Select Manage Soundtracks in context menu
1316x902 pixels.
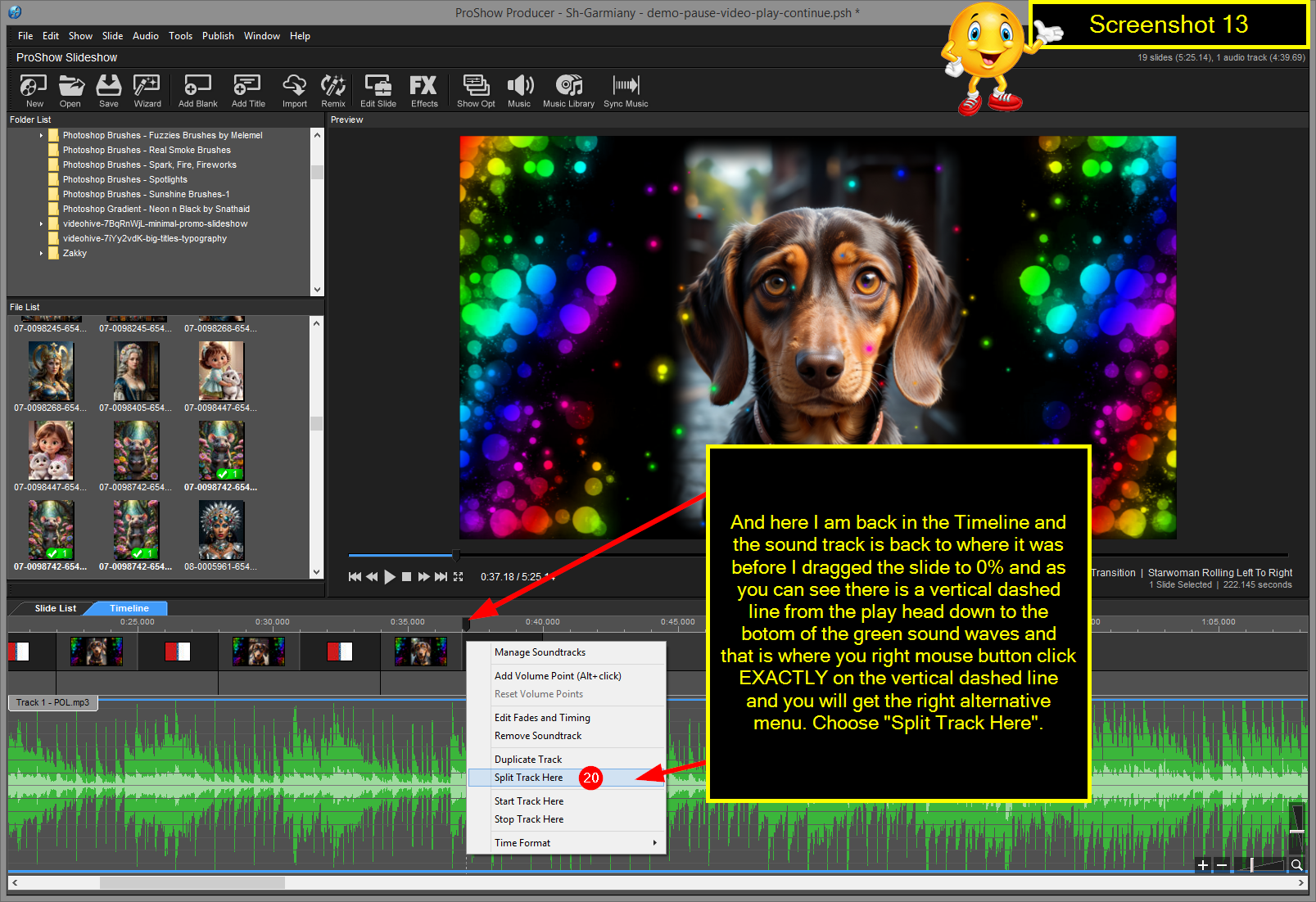click(x=567, y=652)
